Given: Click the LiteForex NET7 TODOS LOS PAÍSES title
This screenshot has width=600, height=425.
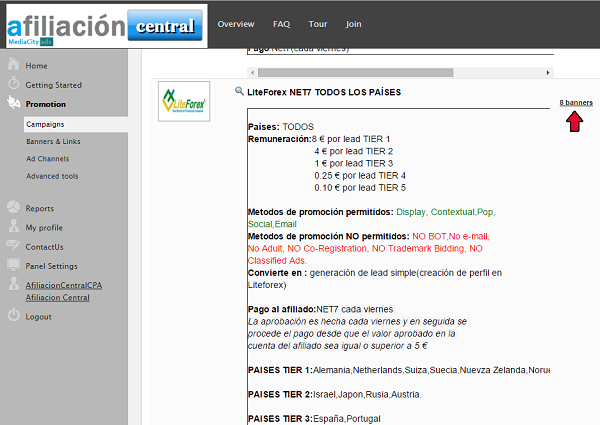Looking at the screenshot, I should 324,92.
